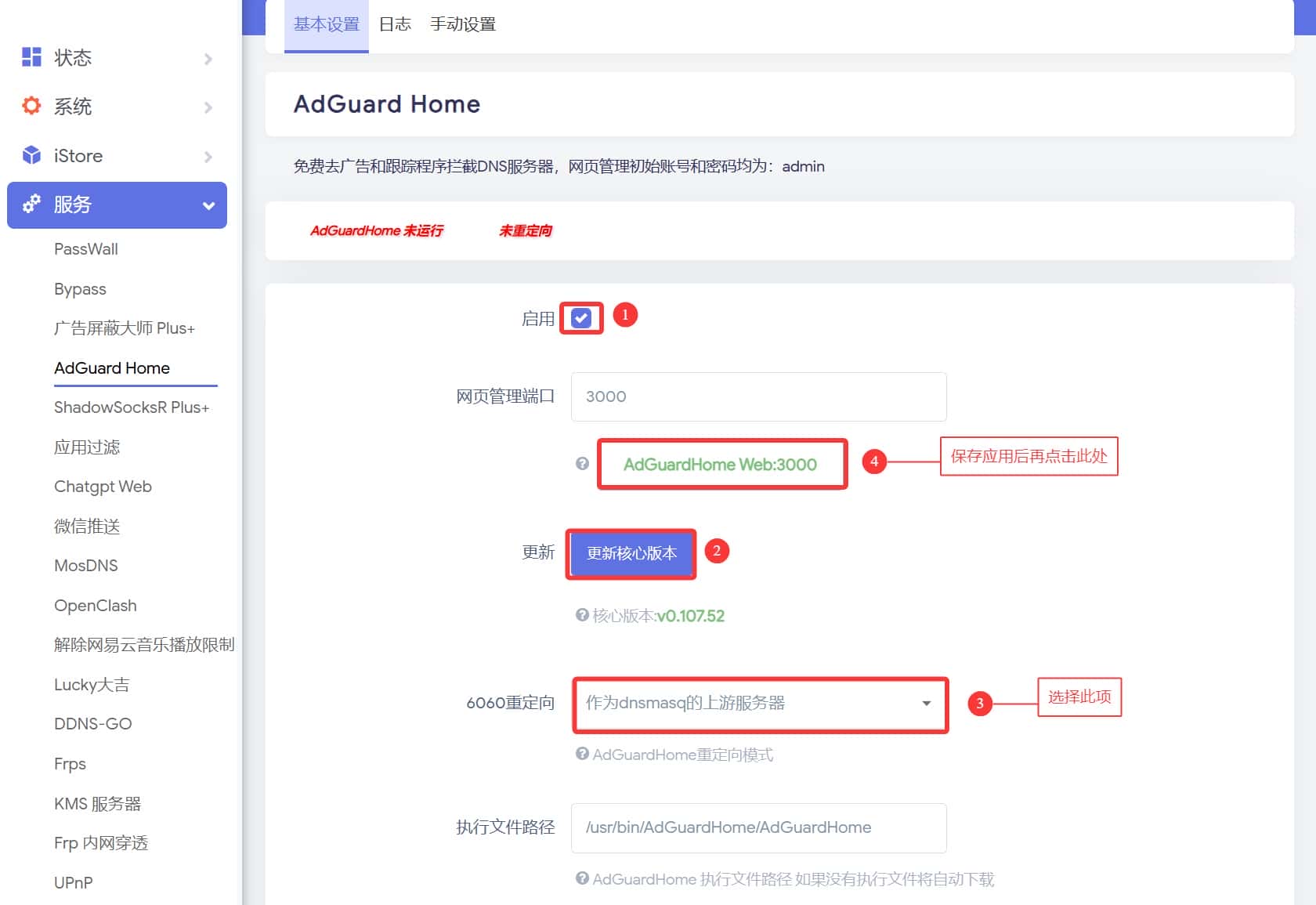Screen dimensions: 1316x905
Task: Click help icon beside AdGuardHome redirect mode hint
Action: (582, 754)
